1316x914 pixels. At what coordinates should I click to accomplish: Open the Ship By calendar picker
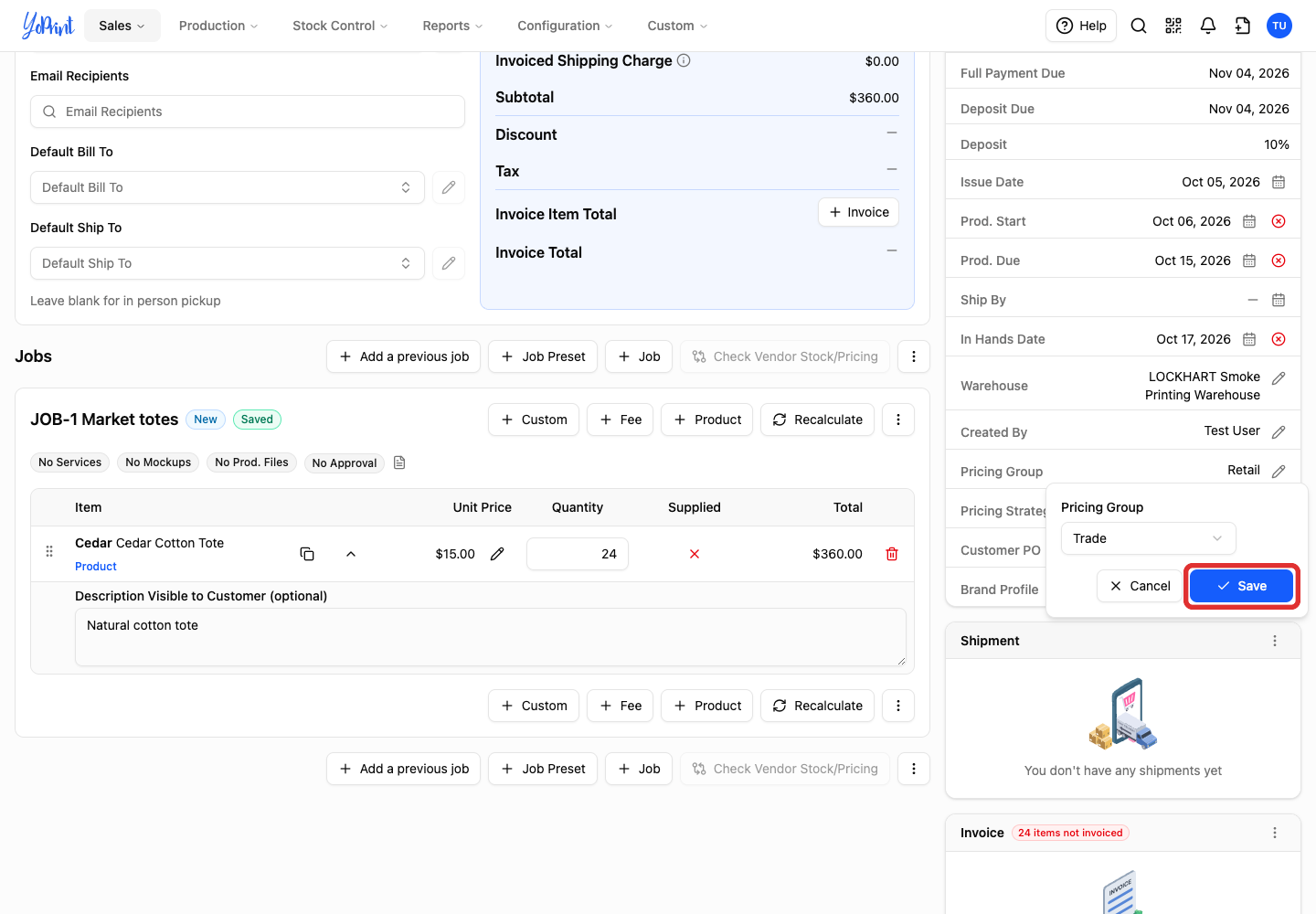click(1279, 300)
